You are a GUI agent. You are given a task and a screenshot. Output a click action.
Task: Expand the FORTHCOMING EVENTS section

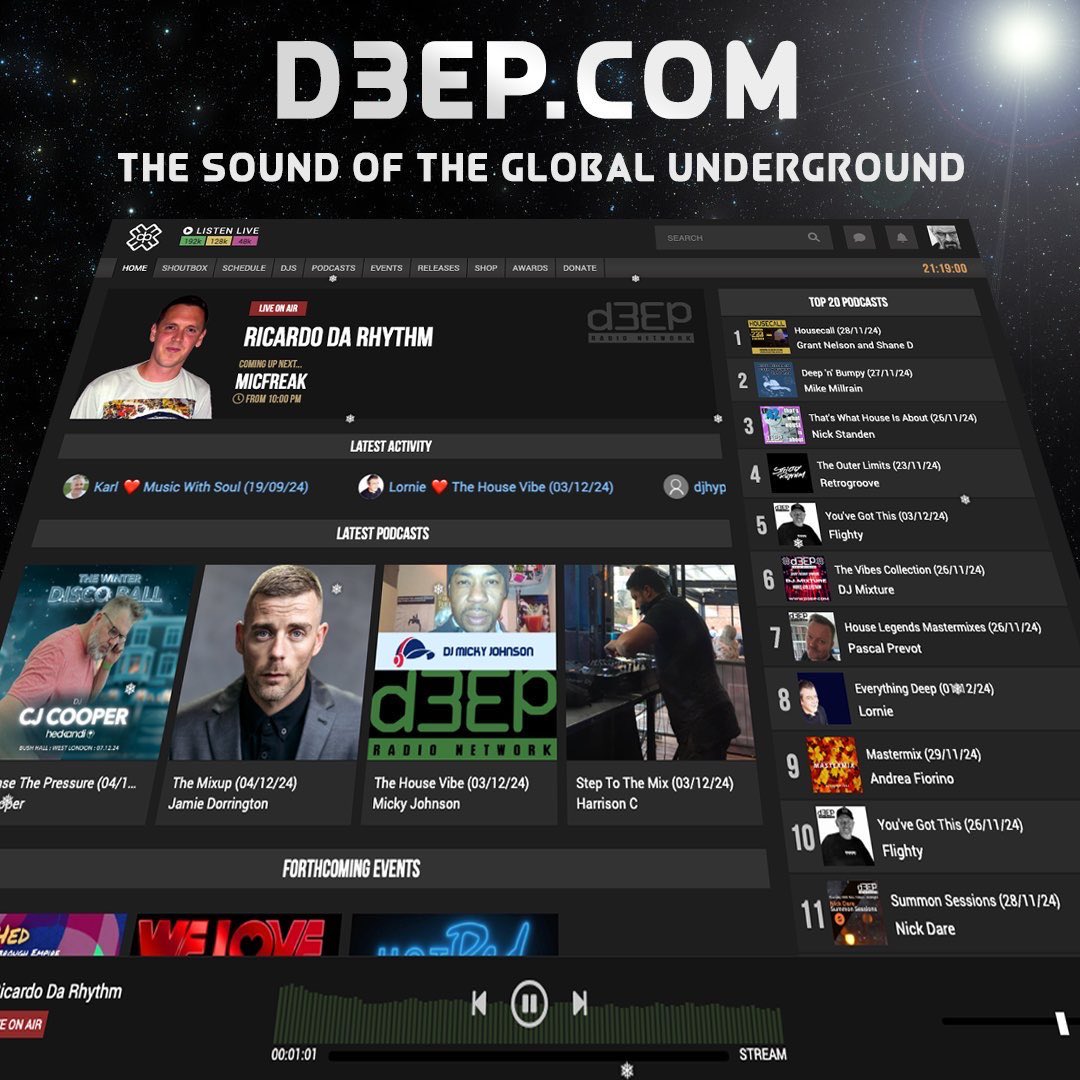coord(350,868)
